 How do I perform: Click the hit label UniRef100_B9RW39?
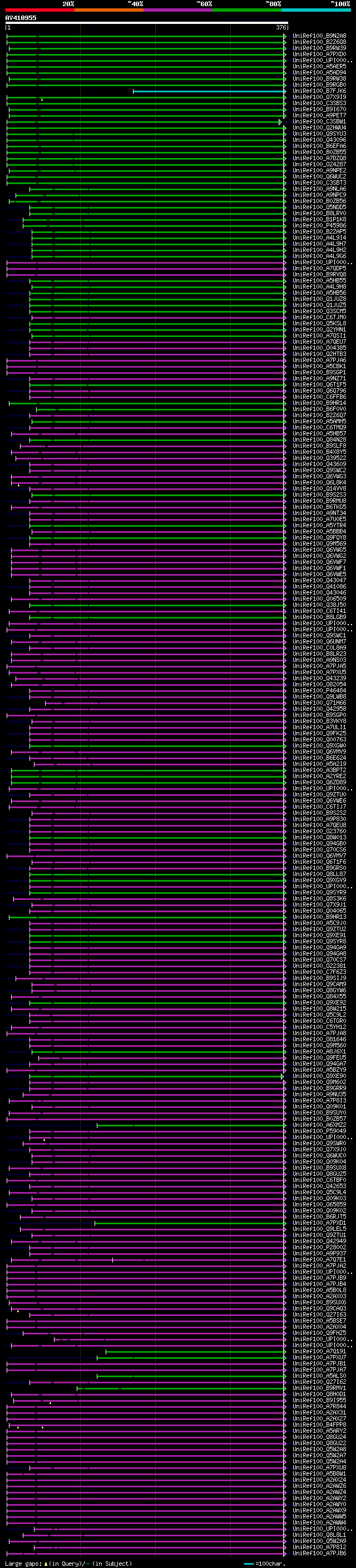[x=319, y=48]
